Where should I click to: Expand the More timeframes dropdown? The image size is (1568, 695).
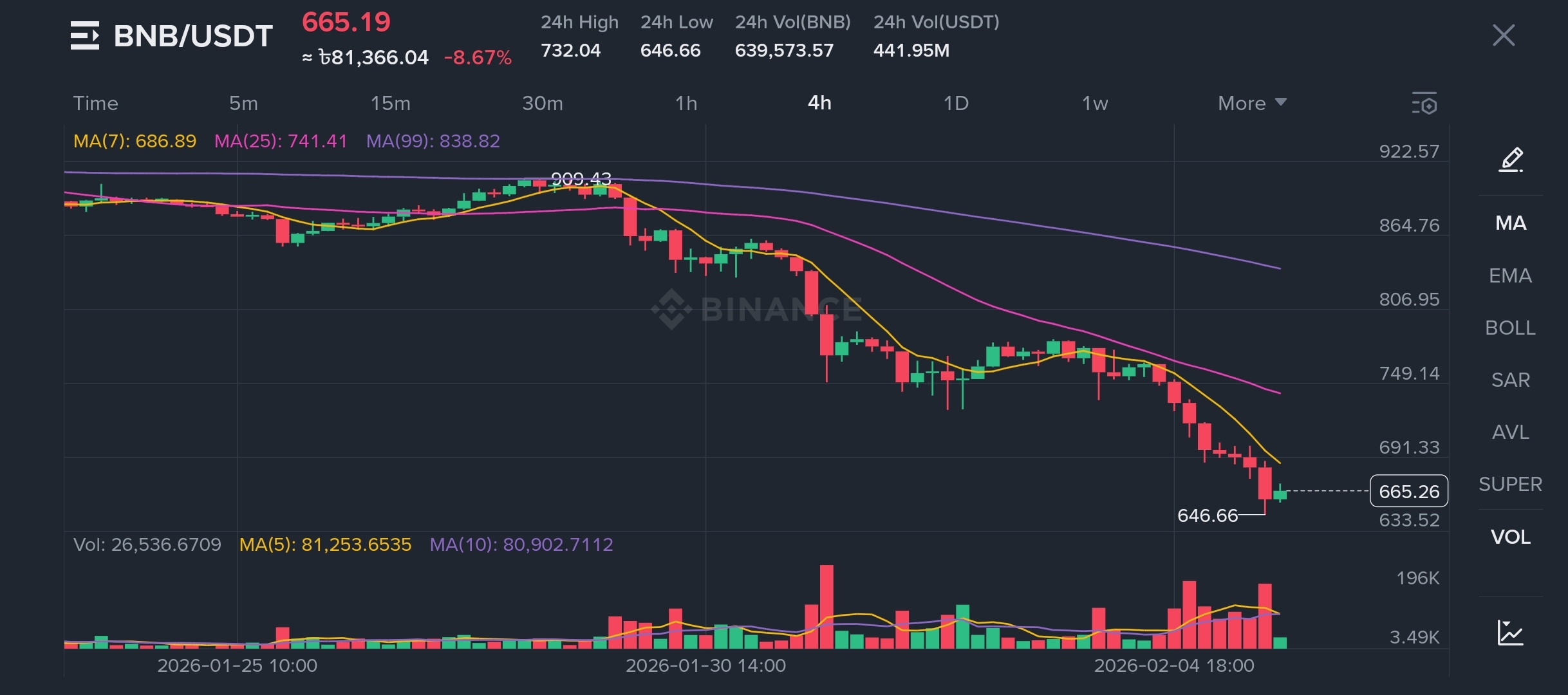point(1251,103)
